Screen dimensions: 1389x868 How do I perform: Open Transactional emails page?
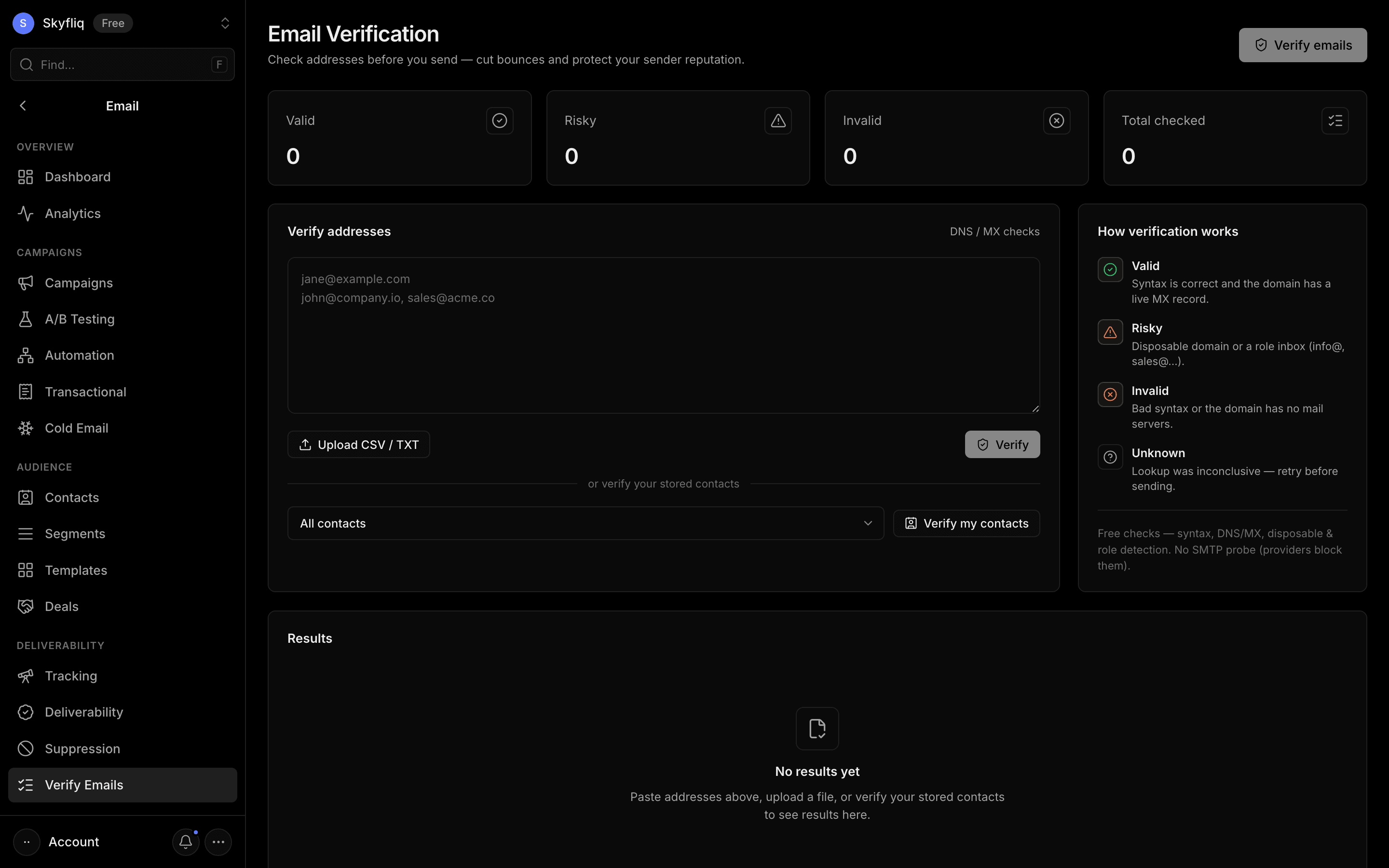click(122, 392)
